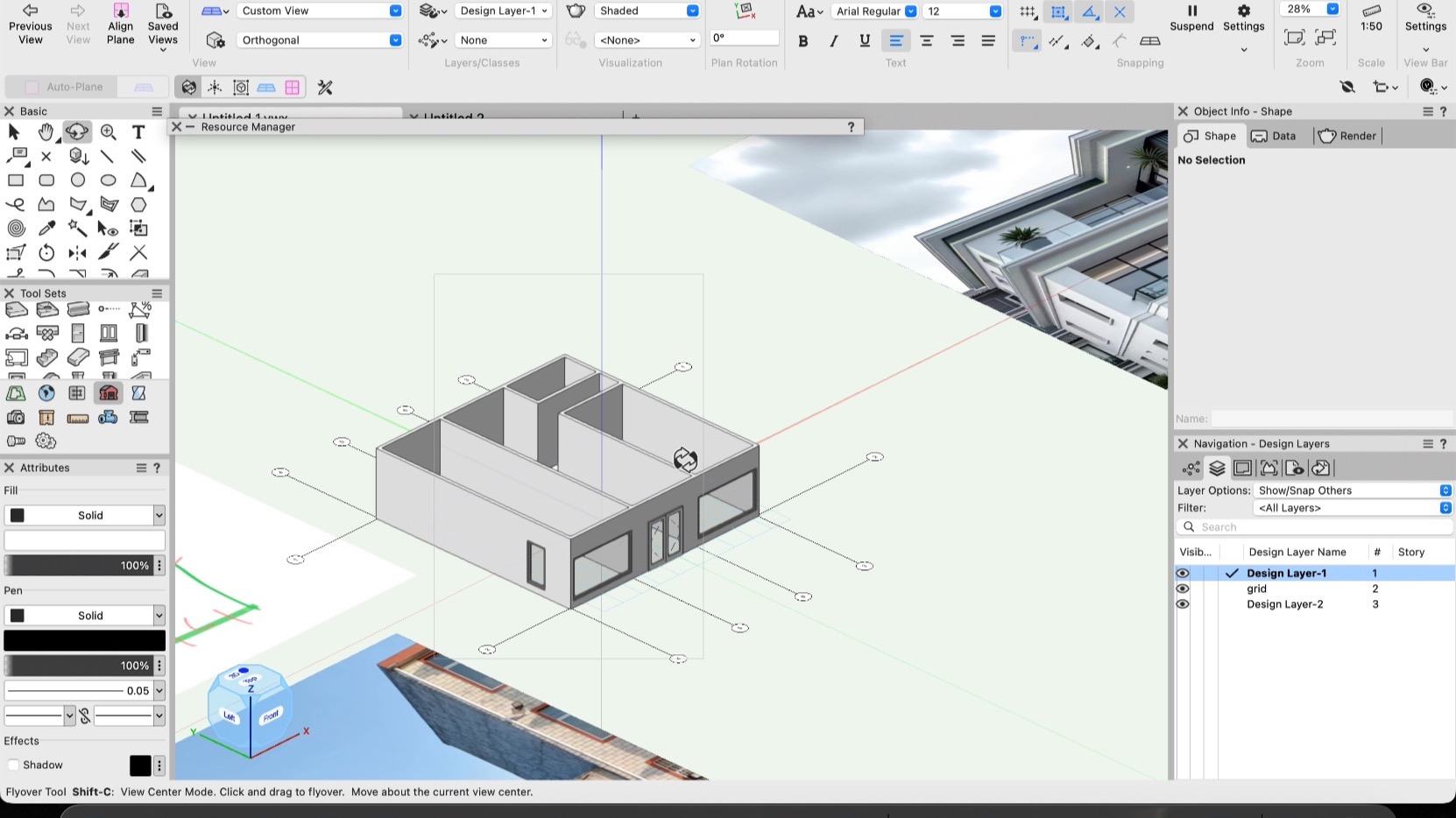This screenshot has height=818, width=1456.
Task: Open the Shaded render mode dropdown
Action: [x=648, y=11]
